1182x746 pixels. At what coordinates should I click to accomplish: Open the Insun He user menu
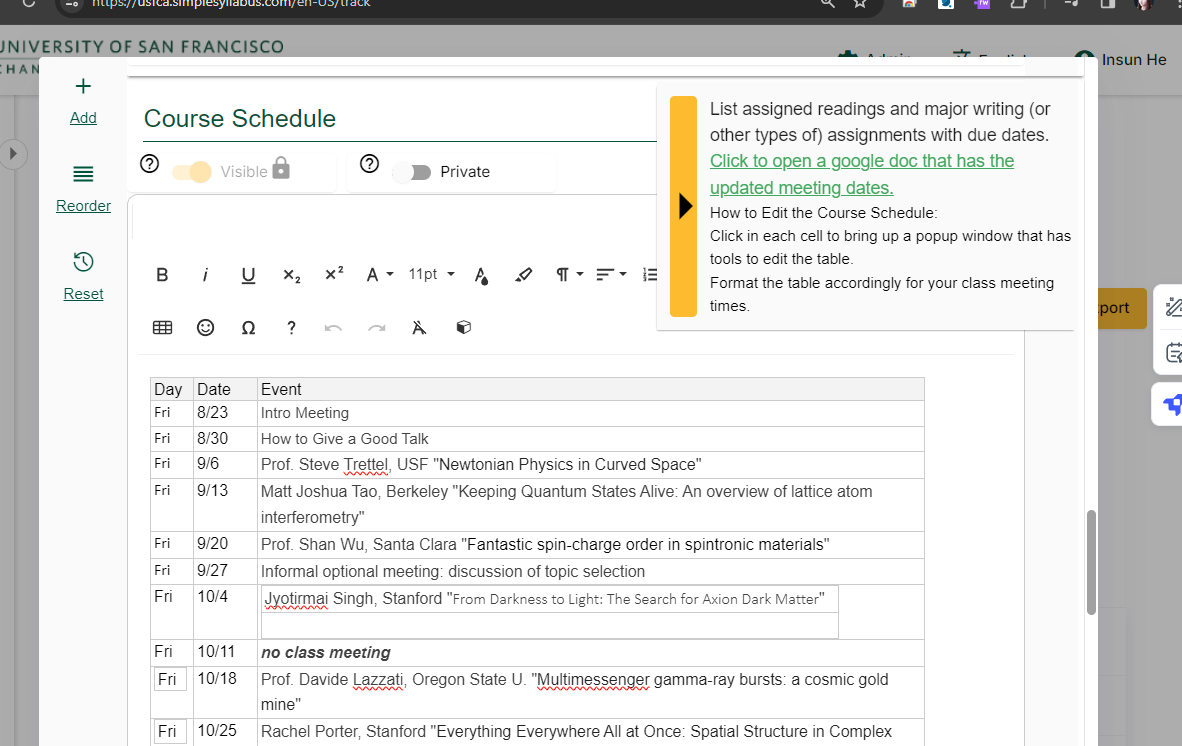tap(1120, 60)
